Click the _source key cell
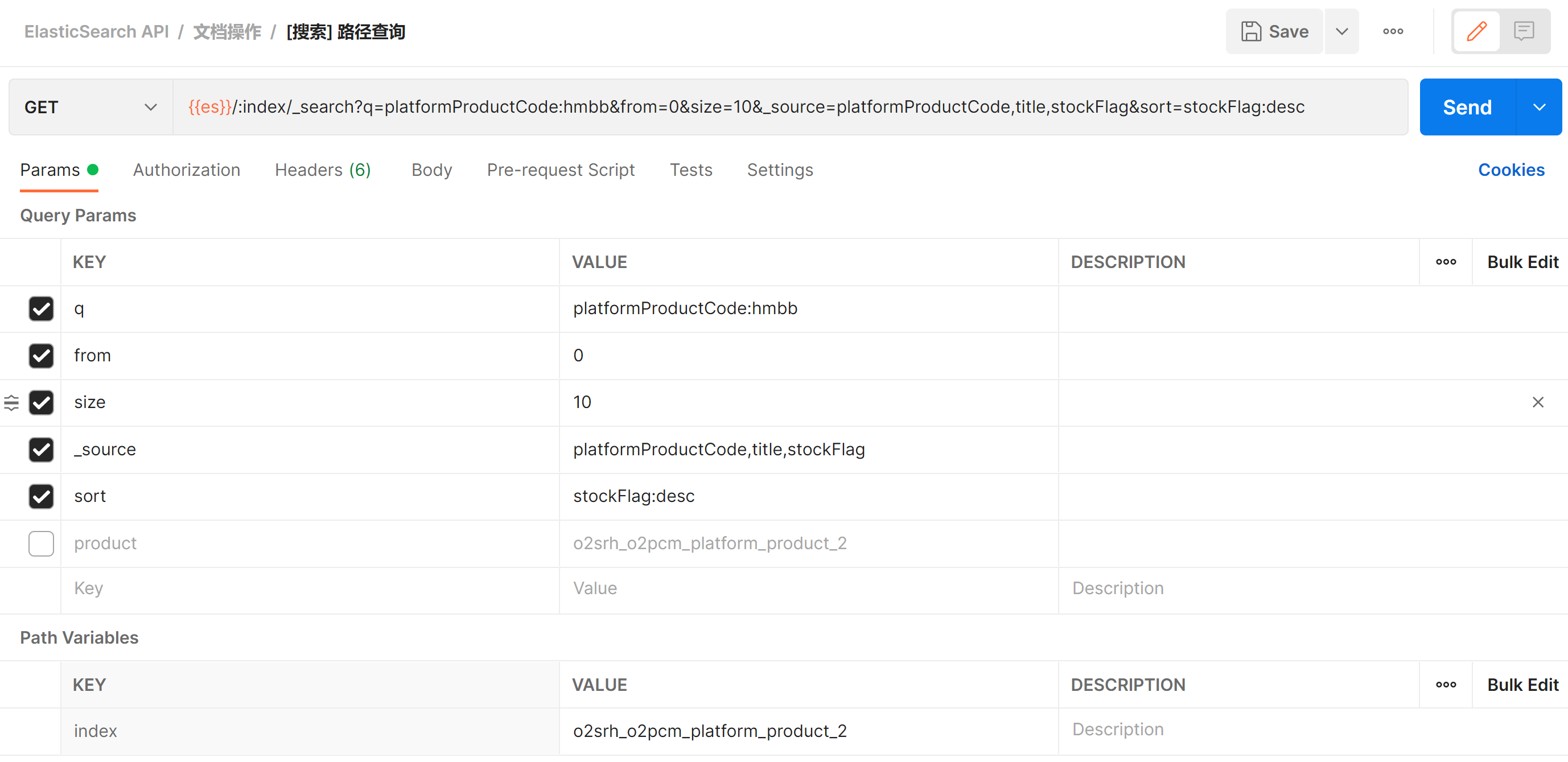This screenshot has height=762, width=1568. pos(310,450)
